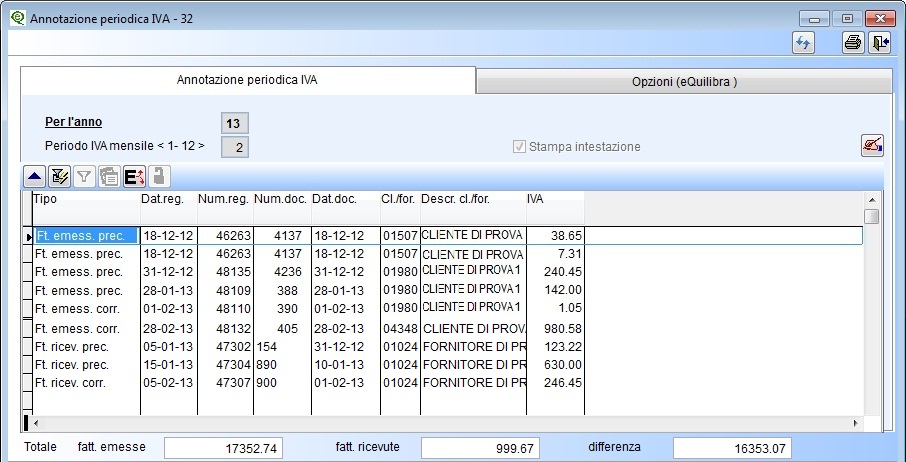The width and height of the screenshot is (906, 462).
Task: Click the Num.reg. cell 47302
Action: coord(225,346)
